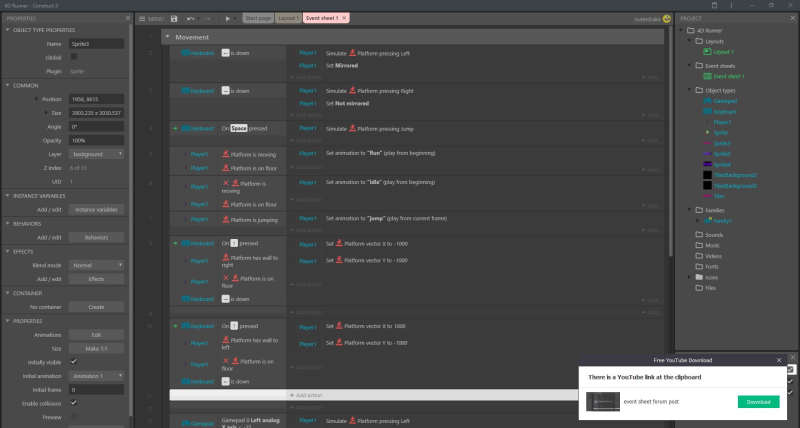Select Event sheet 1 in Project tree
Image resolution: width=800 pixels, height=428 pixels.
pos(729,77)
